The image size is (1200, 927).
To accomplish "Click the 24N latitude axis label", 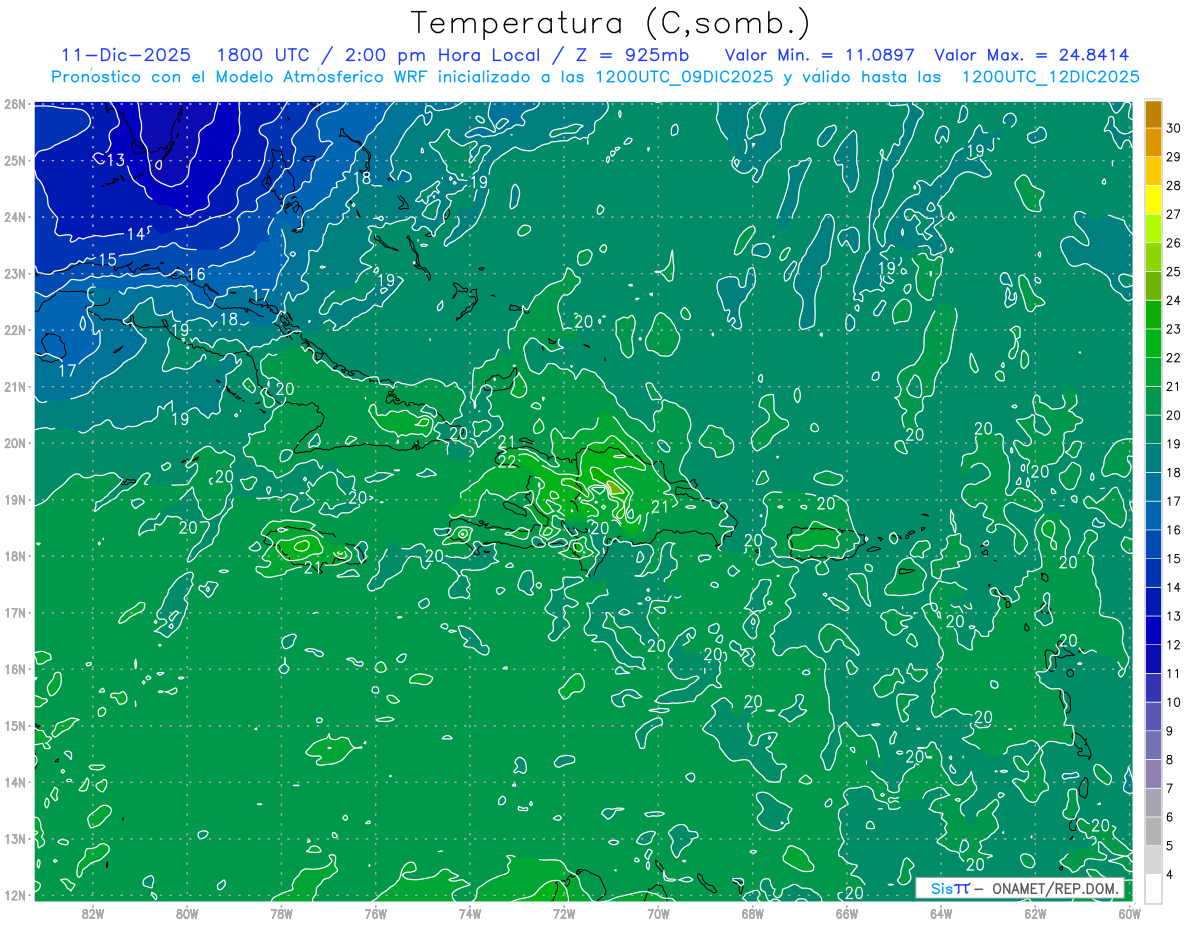I will 14,216.
